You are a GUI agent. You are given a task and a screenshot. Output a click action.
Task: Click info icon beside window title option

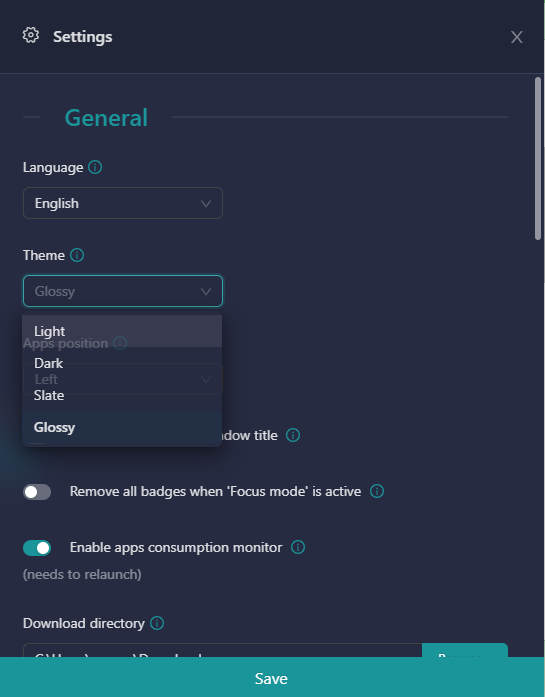pyautogui.click(x=293, y=435)
